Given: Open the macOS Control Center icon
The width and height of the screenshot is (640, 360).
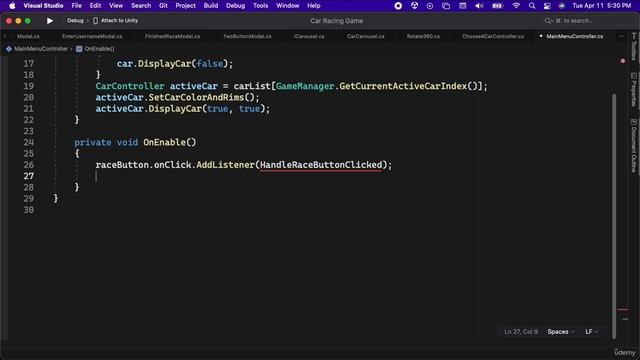Looking at the screenshot, I should (547, 6).
